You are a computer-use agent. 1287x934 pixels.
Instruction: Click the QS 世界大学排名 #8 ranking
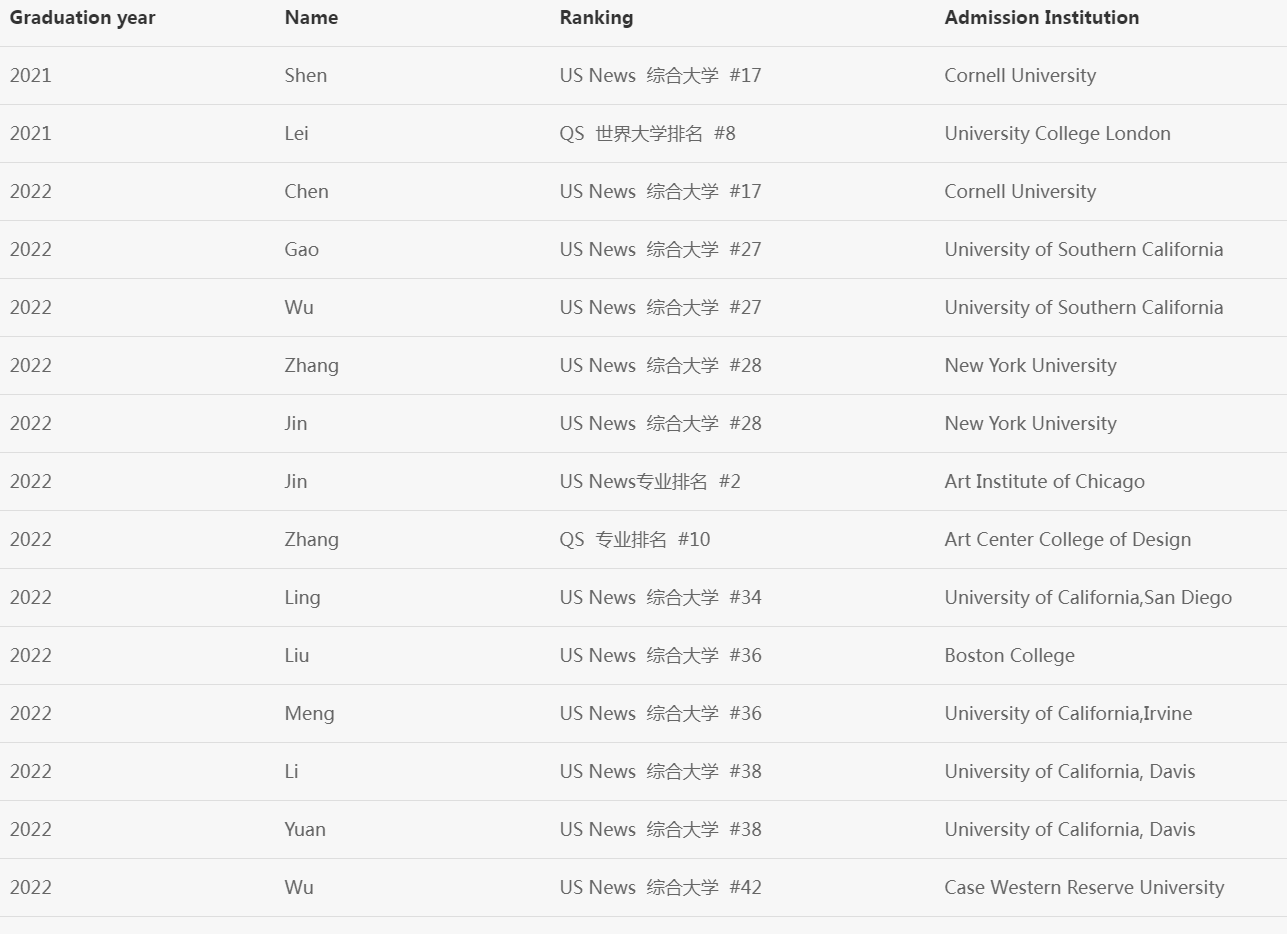pyautogui.click(x=647, y=134)
